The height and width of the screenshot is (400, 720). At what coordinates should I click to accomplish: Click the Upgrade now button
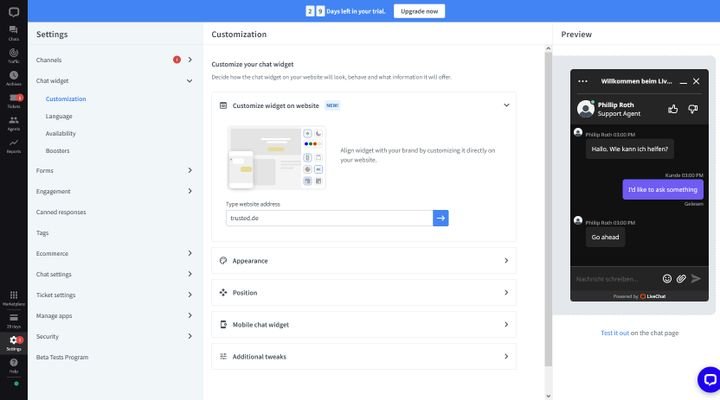click(x=419, y=11)
